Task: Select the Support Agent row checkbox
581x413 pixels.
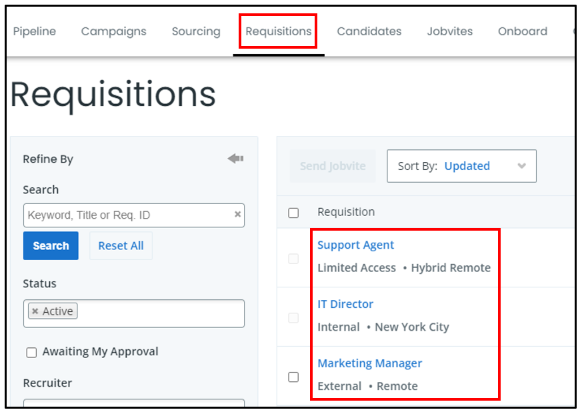Action: tap(293, 259)
